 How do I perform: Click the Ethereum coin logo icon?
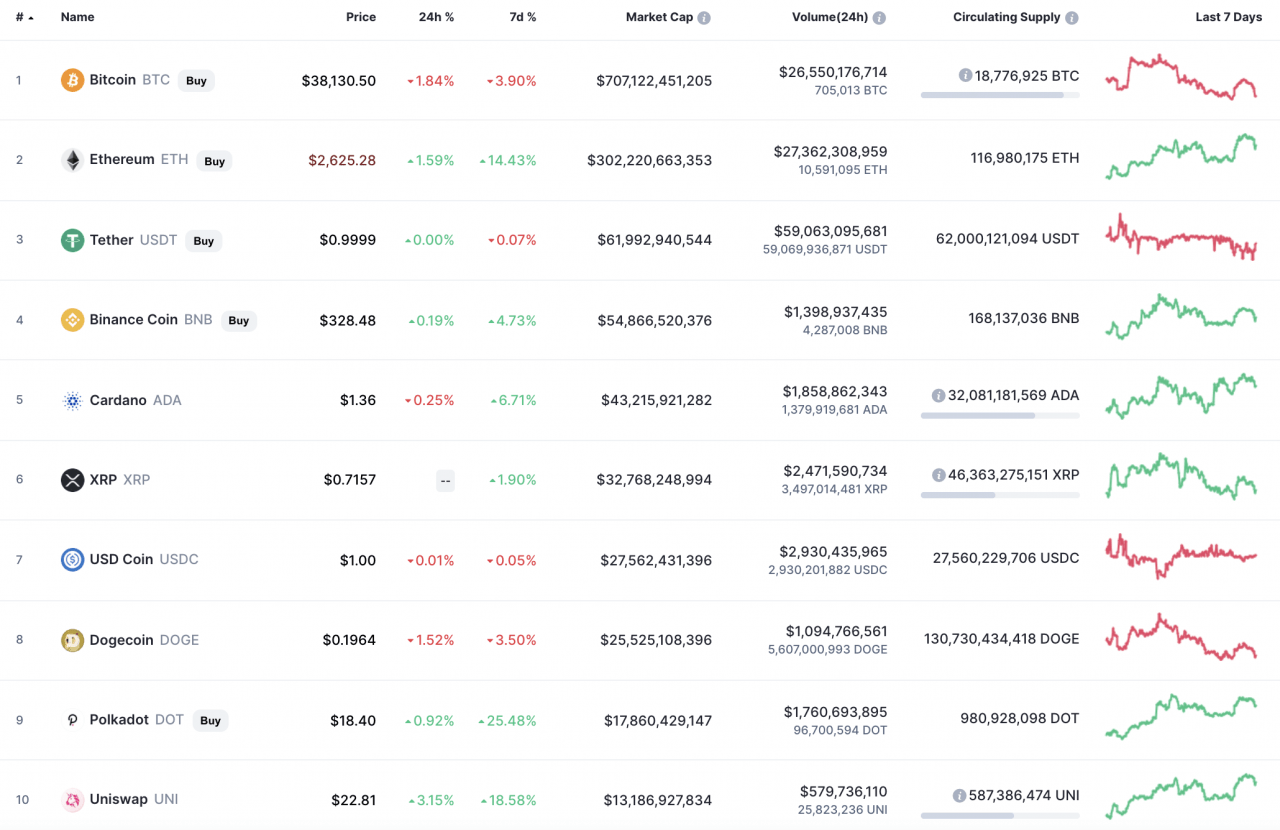pos(72,160)
